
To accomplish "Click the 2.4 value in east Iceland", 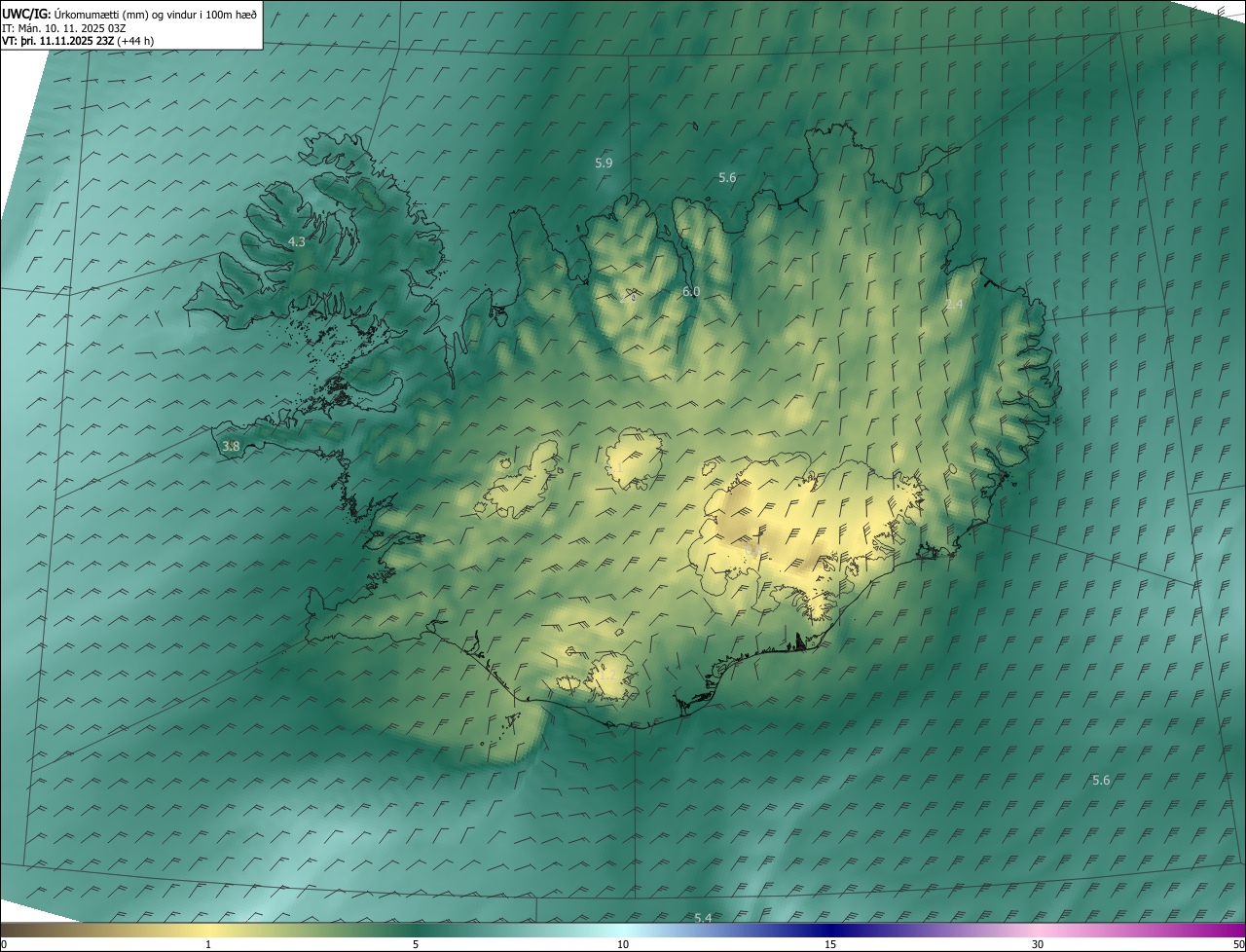I will pyautogui.click(x=954, y=305).
